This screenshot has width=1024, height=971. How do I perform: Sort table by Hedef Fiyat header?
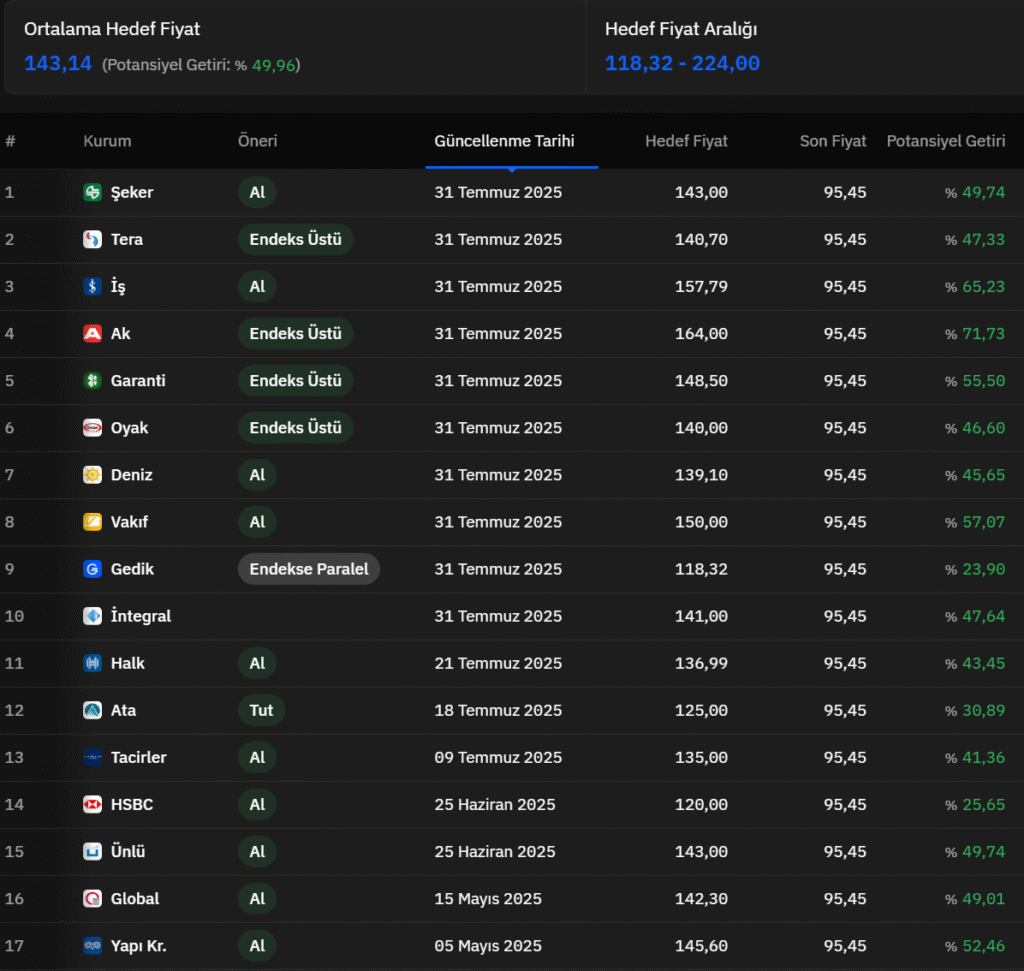(686, 141)
